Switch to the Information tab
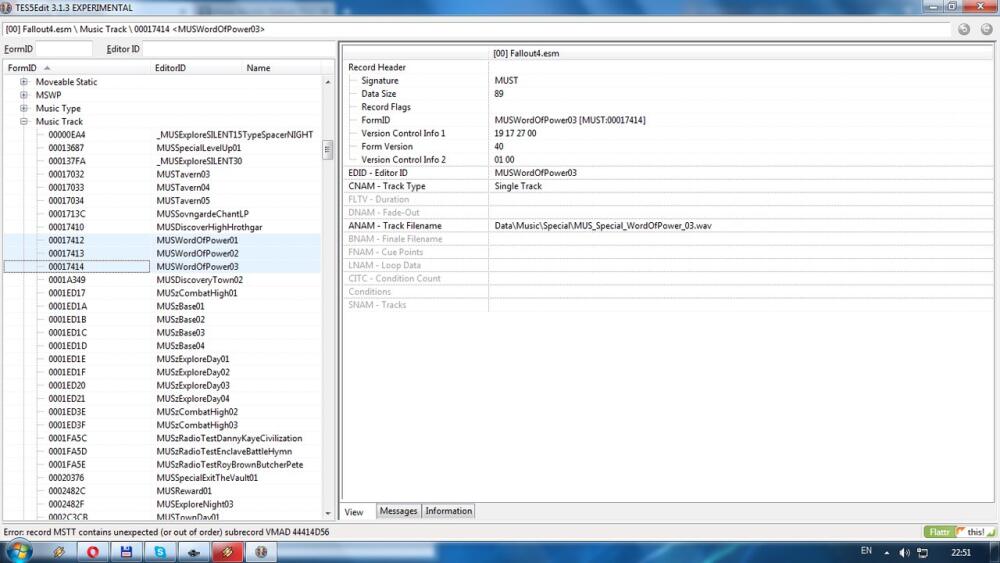 coord(448,511)
